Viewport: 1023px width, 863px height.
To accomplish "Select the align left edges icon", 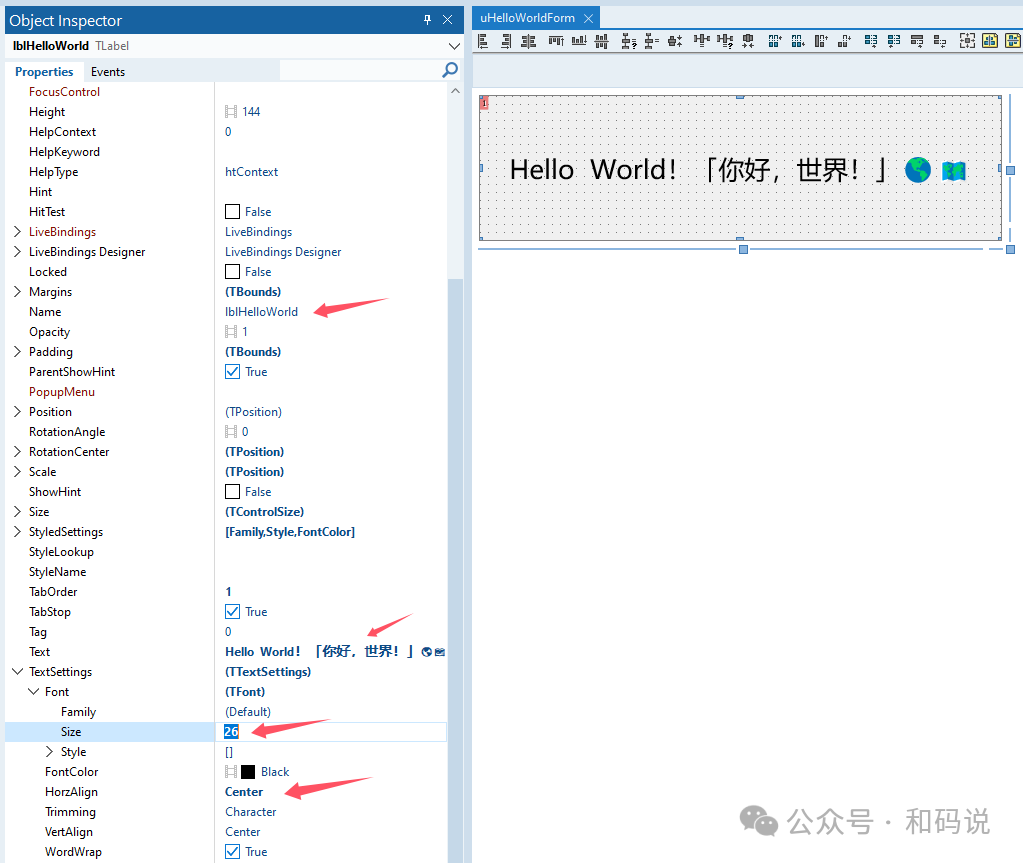I will tap(482, 40).
